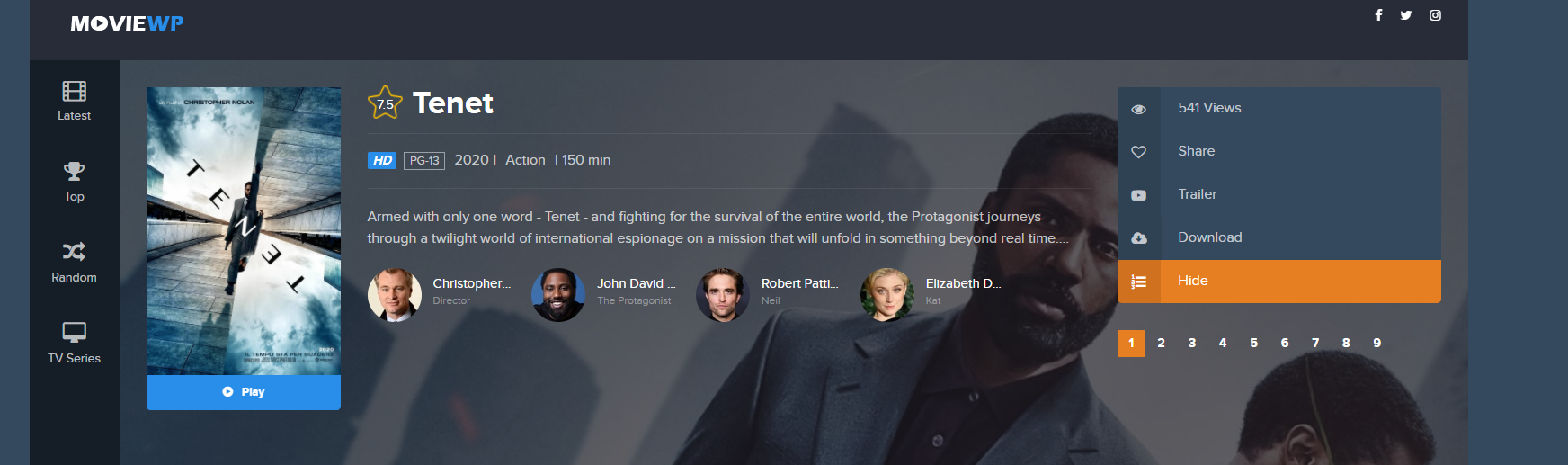Image resolution: width=1568 pixels, height=465 pixels.
Task: Open the Action genre link
Action: tap(525, 160)
